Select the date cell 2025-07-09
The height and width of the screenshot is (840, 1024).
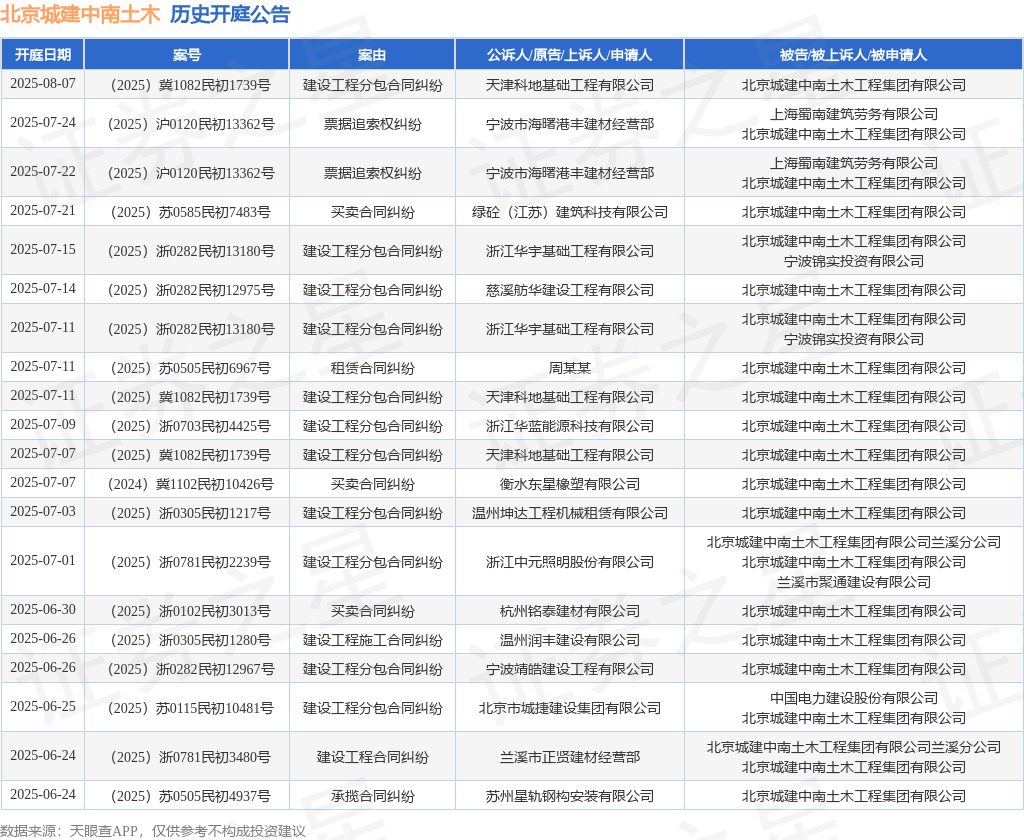pyautogui.click(x=43, y=425)
